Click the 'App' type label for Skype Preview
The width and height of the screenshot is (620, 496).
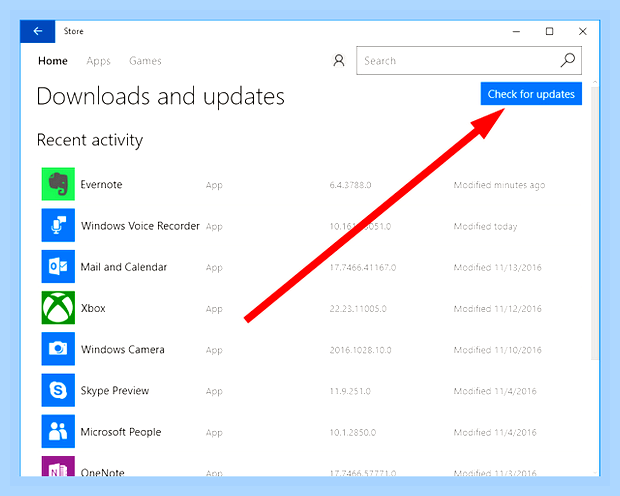pyautogui.click(x=214, y=392)
